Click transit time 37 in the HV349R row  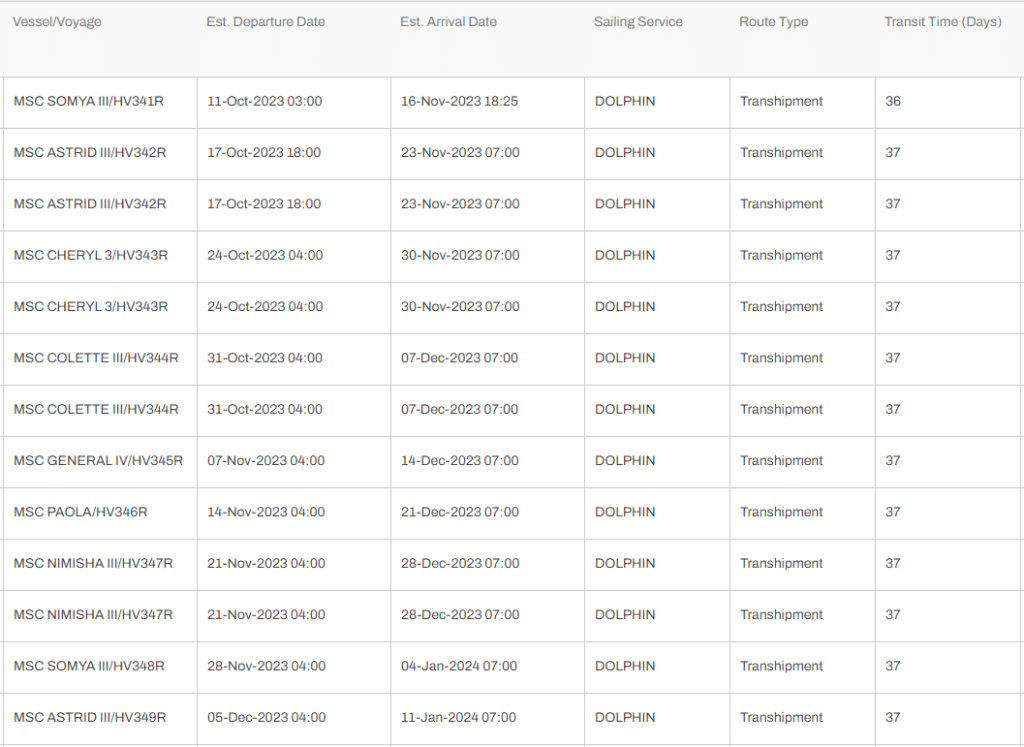click(893, 718)
